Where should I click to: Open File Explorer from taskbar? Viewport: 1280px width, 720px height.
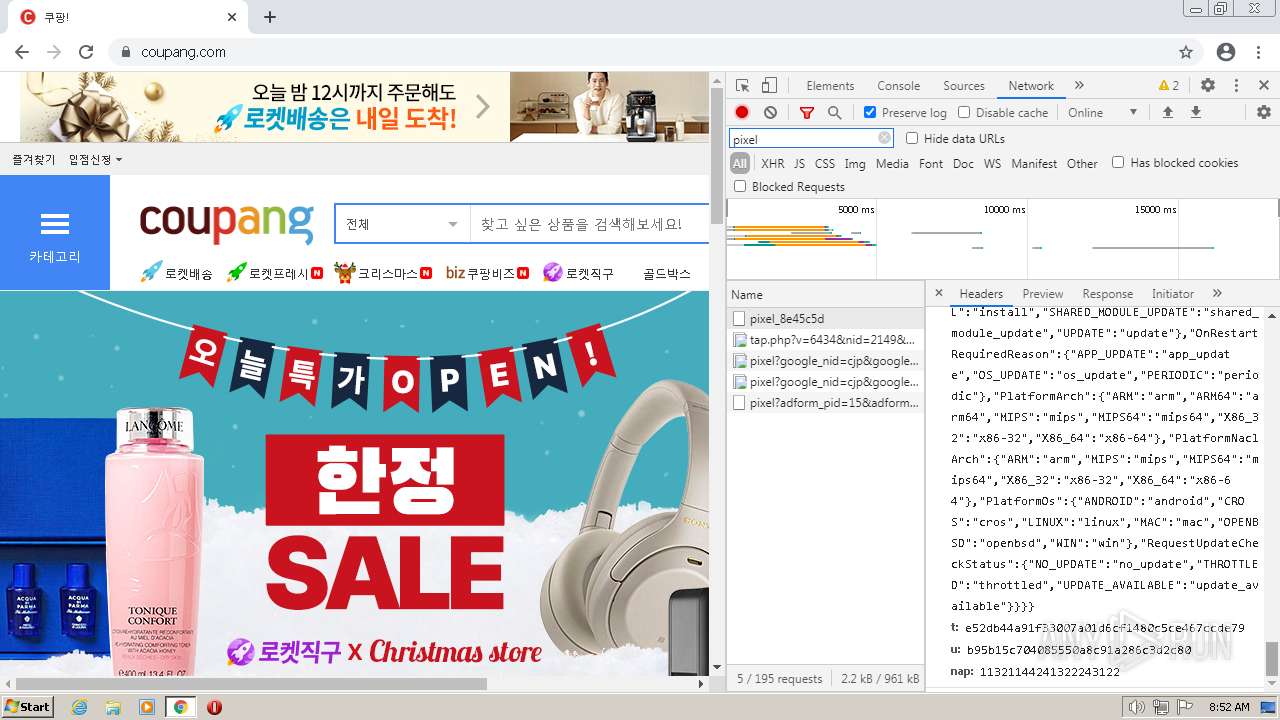(113, 707)
